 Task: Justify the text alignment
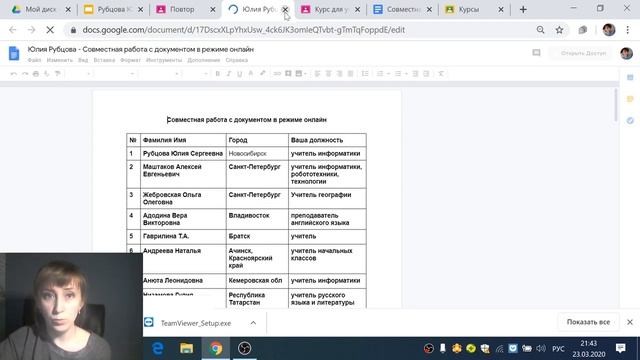pos(350,74)
